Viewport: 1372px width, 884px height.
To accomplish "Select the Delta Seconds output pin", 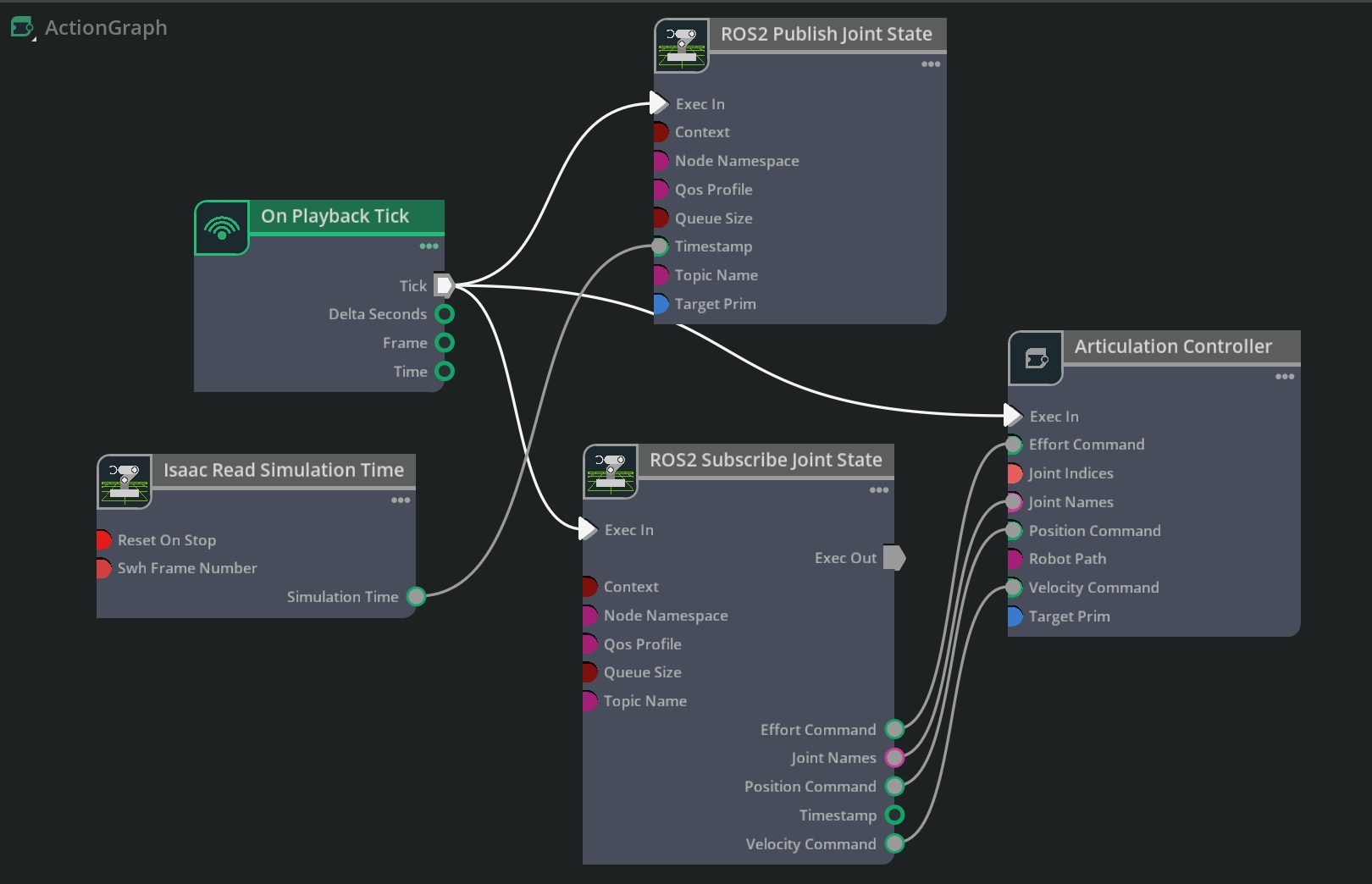I will click(x=445, y=314).
